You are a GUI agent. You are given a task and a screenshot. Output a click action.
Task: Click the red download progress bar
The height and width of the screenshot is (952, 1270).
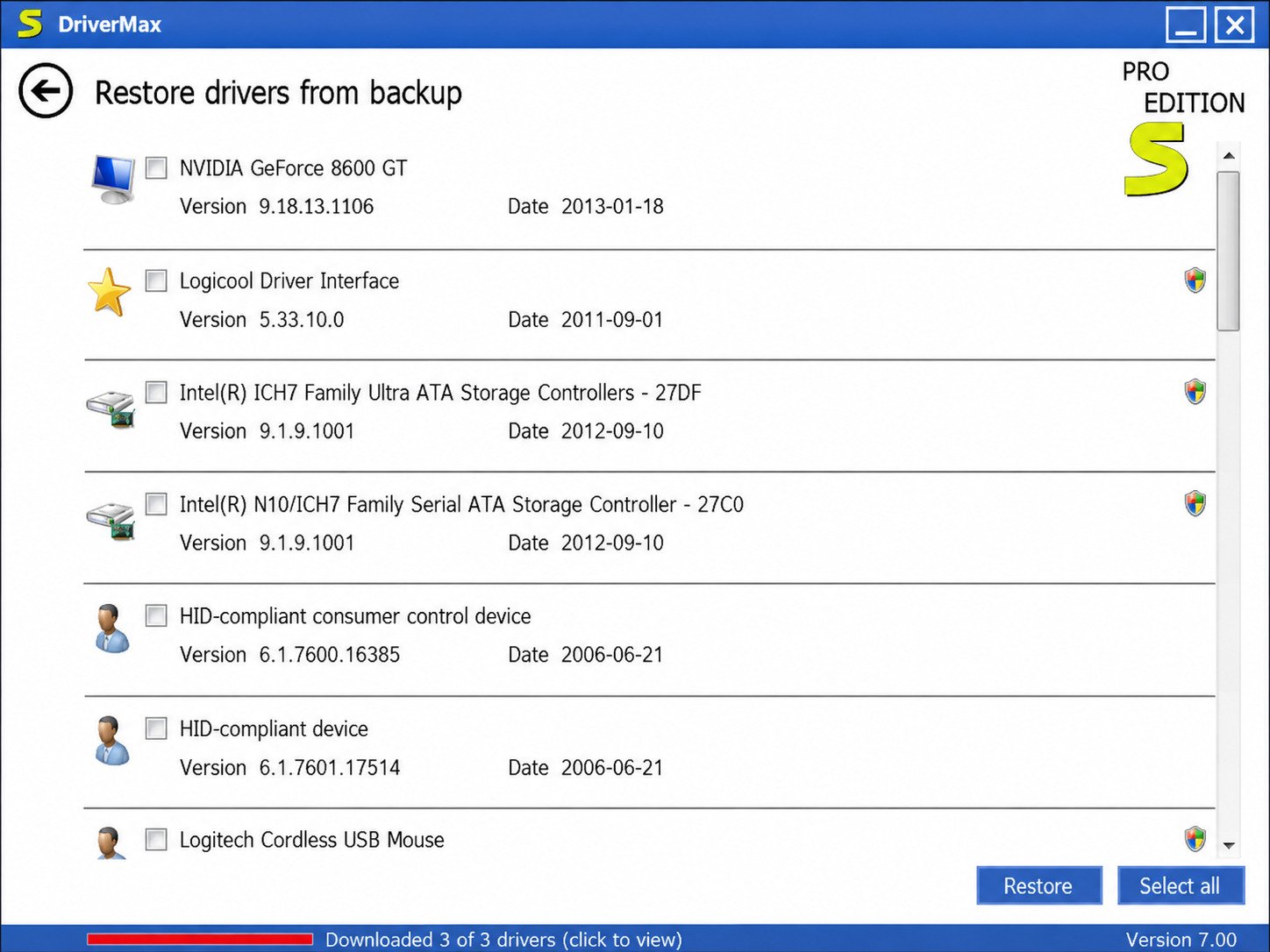[x=200, y=939]
